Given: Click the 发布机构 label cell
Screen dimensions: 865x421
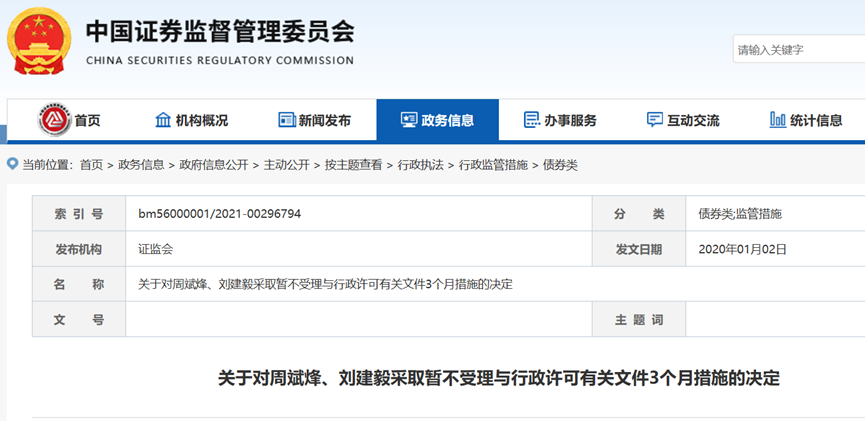Looking at the screenshot, I should point(79,249).
